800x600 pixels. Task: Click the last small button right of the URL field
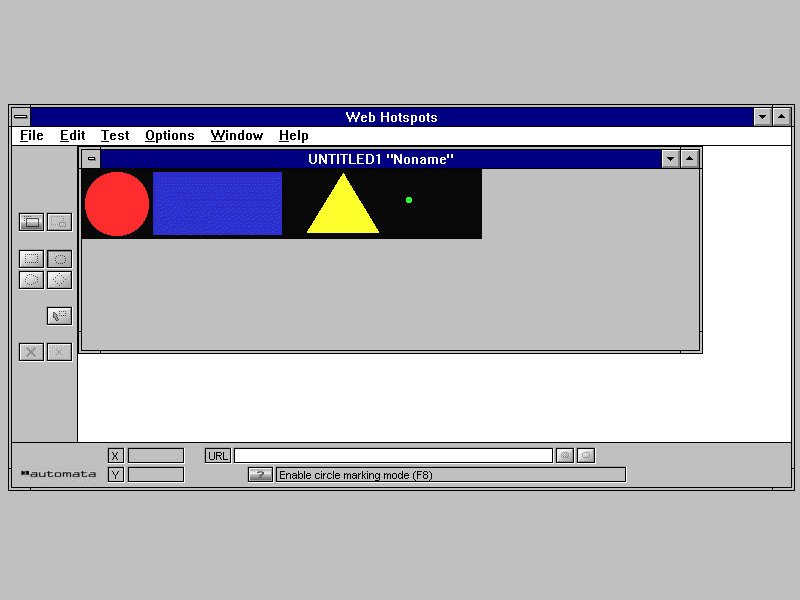tap(586, 456)
